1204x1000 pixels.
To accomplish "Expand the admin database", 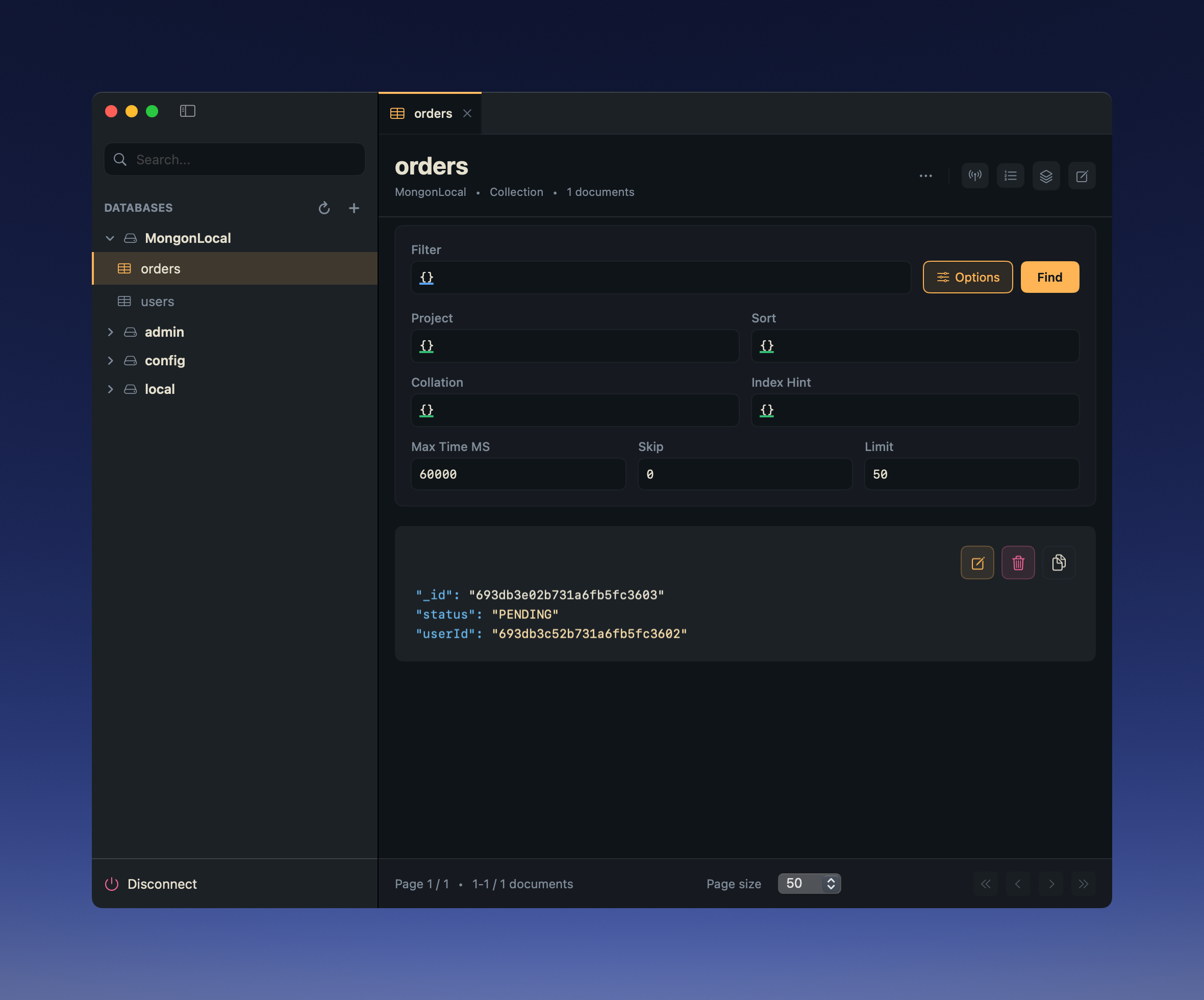I will tap(110, 332).
